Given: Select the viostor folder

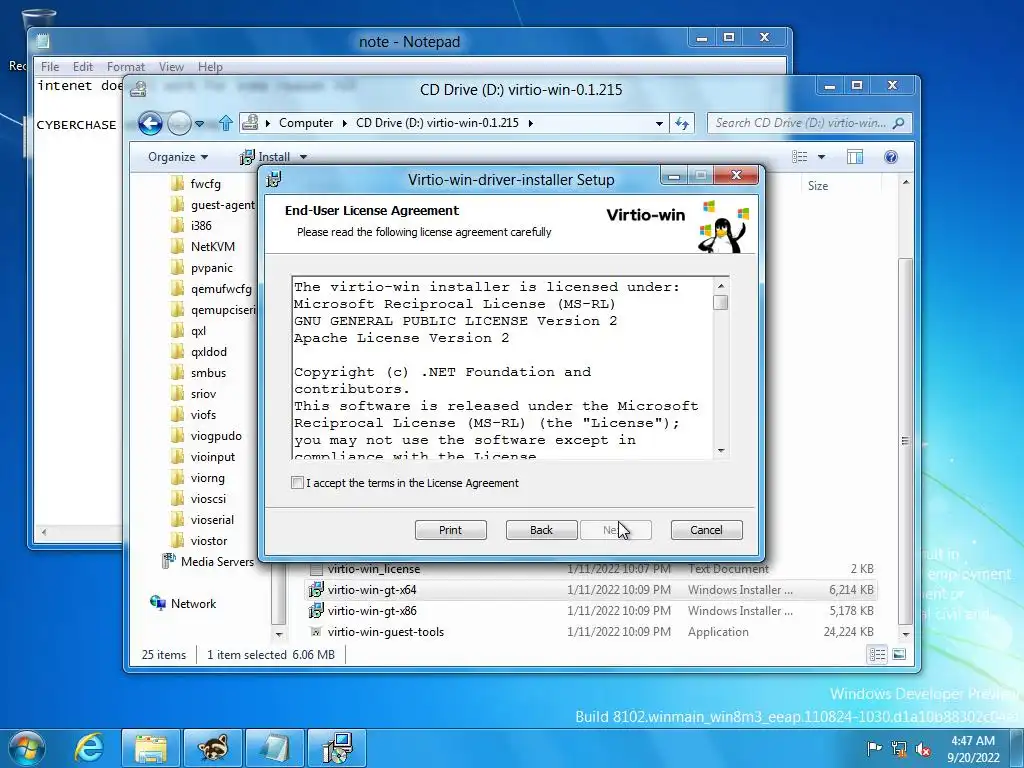Looking at the screenshot, I should tap(208, 541).
